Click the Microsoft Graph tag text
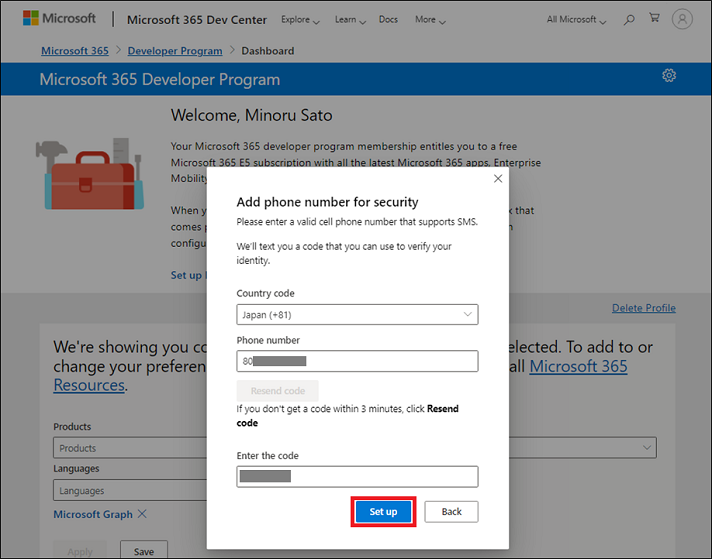This screenshot has width=712, height=559. point(93,514)
